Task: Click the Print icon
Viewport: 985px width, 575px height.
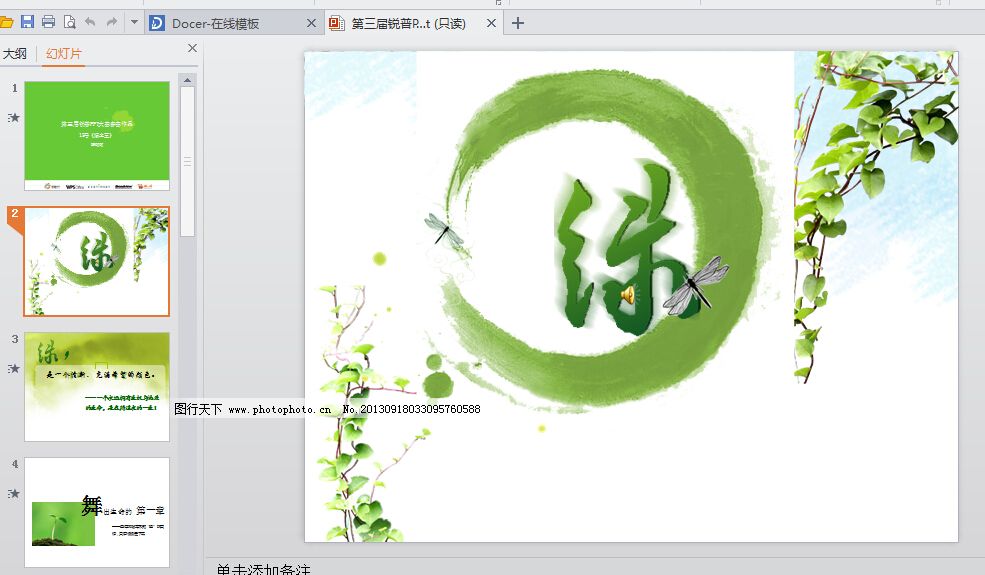Action: (48, 23)
